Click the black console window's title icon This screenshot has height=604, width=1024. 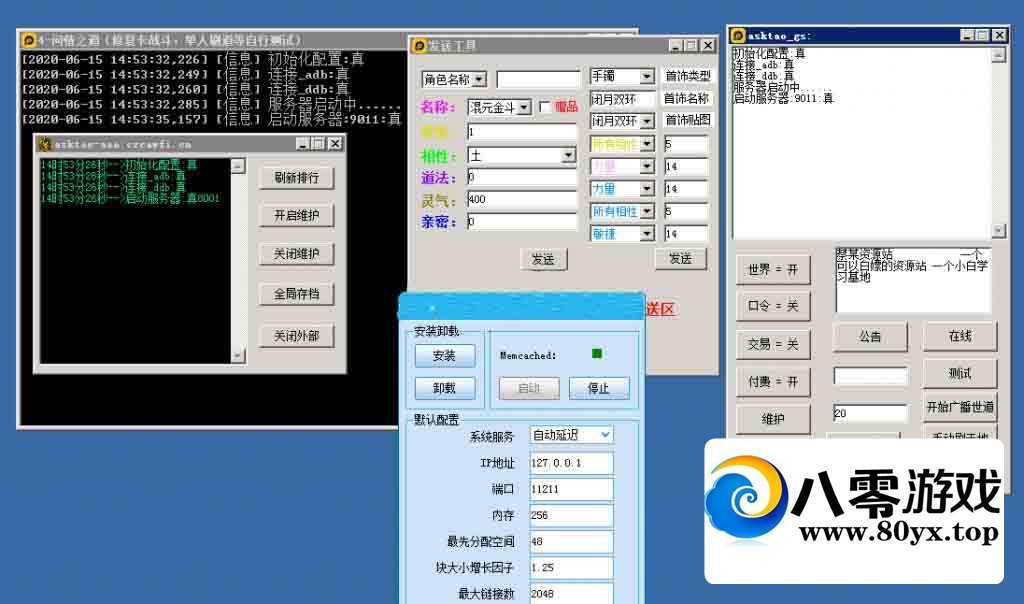point(29,40)
